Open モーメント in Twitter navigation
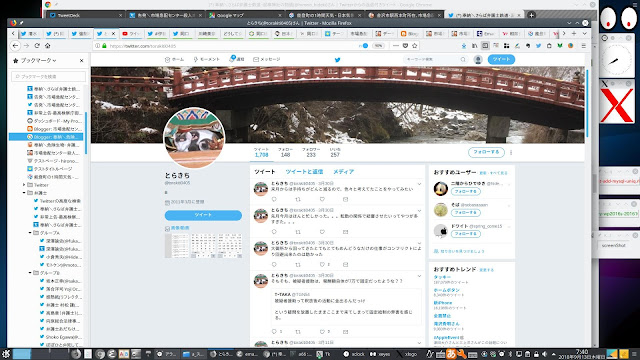Screen dimensions: 640x360 point(206,60)
